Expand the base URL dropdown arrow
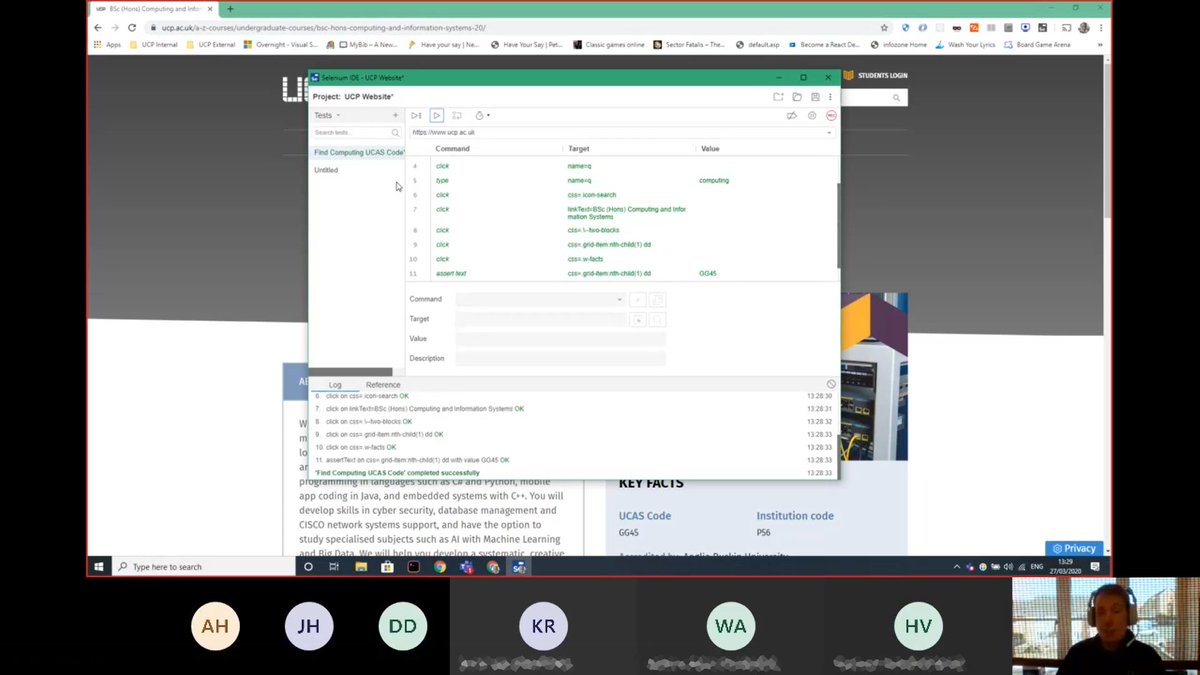 click(x=828, y=133)
